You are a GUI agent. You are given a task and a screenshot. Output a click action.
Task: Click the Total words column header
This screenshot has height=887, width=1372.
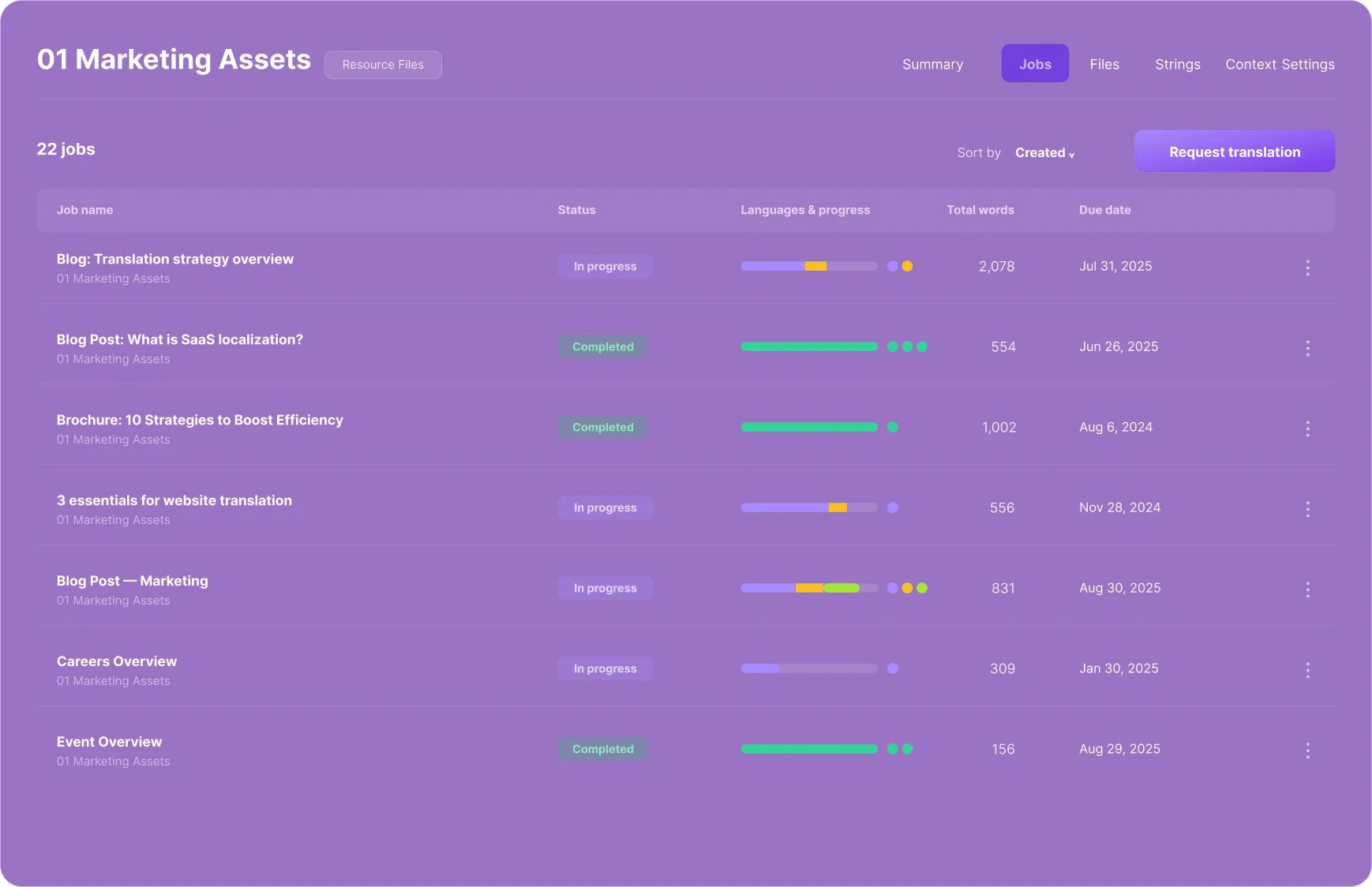[980, 210]
